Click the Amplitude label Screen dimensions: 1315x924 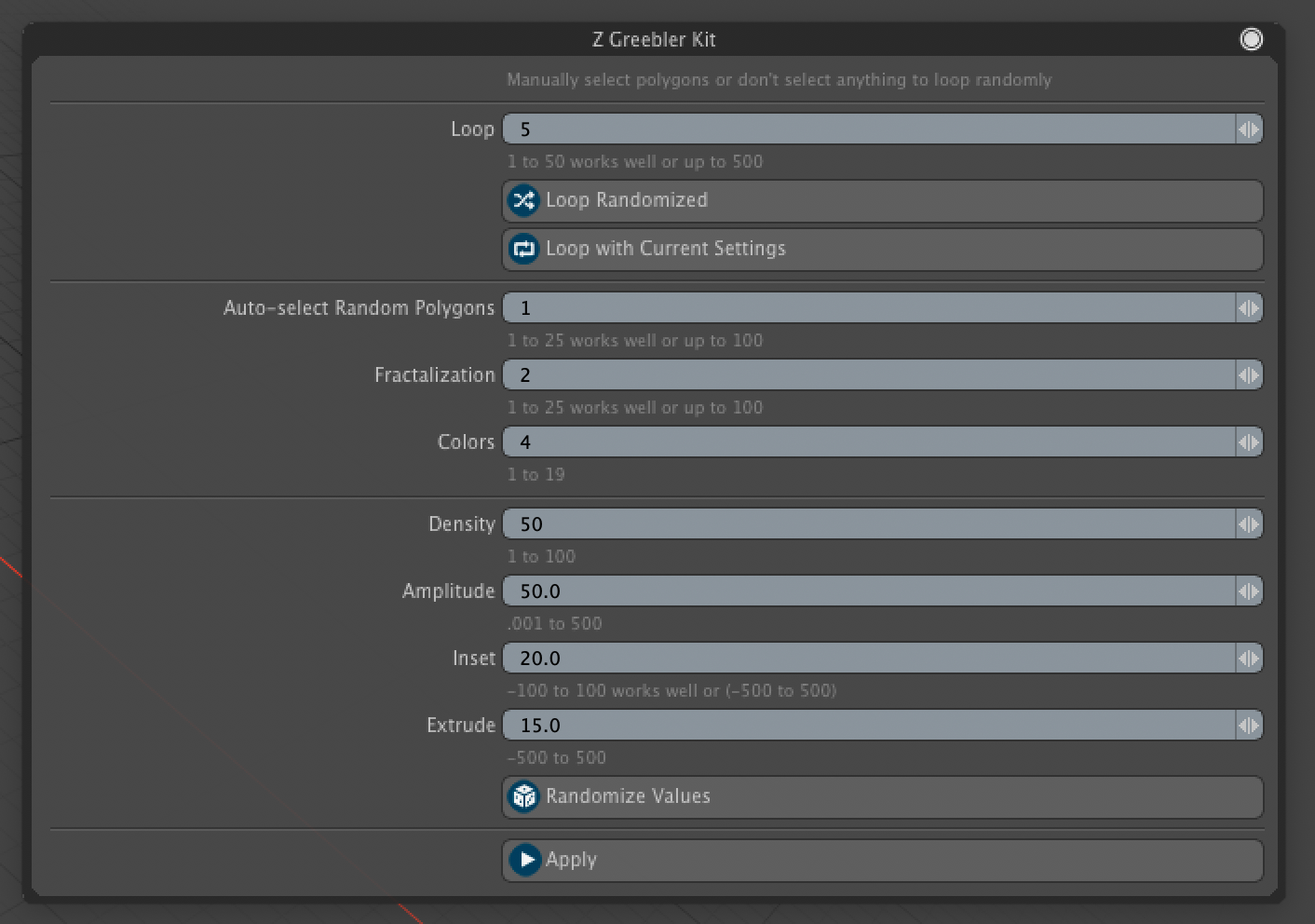(x=448, y=591)
